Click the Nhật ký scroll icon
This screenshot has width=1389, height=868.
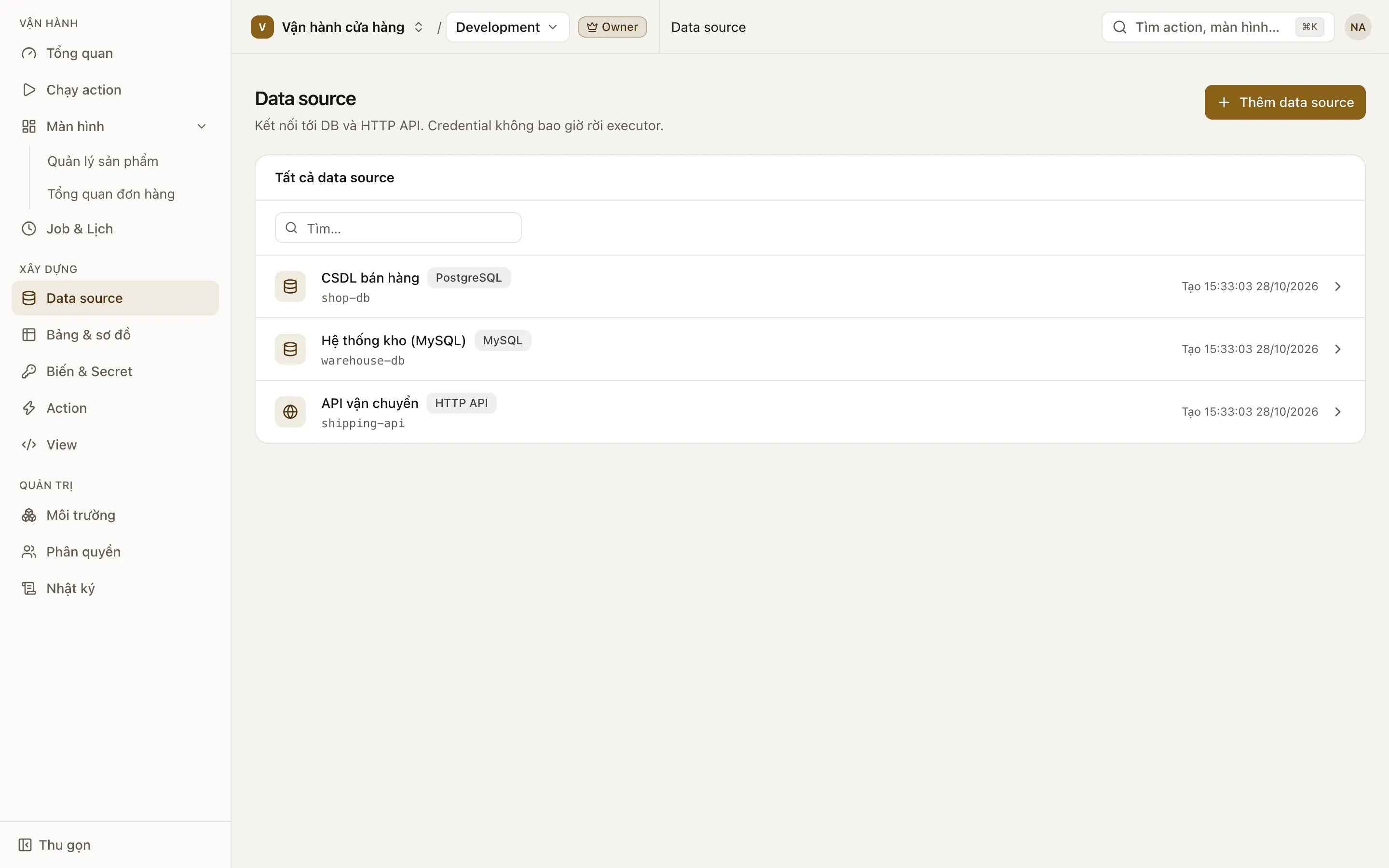pyautogui.click(x=29, y=588)
